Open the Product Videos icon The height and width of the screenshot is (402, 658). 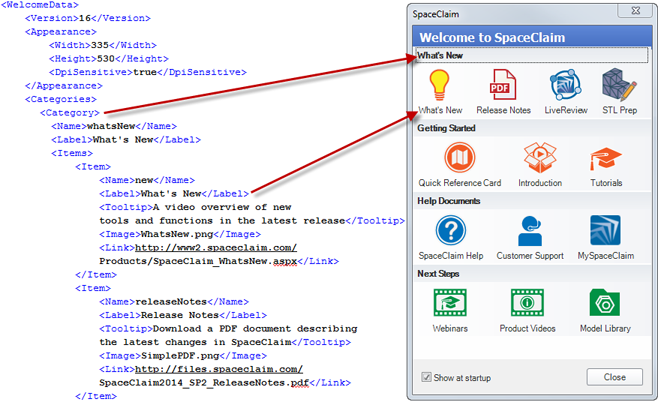[527, 303]
